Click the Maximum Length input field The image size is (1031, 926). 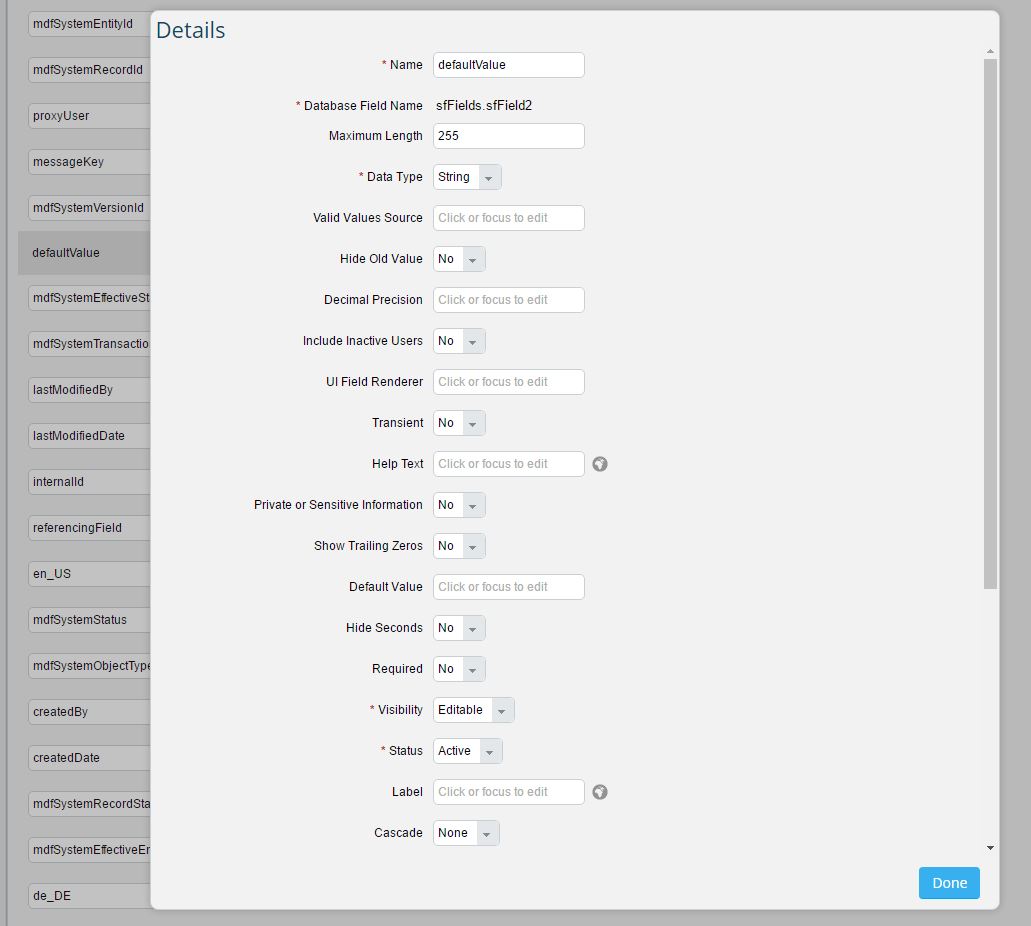coord(508,136)
